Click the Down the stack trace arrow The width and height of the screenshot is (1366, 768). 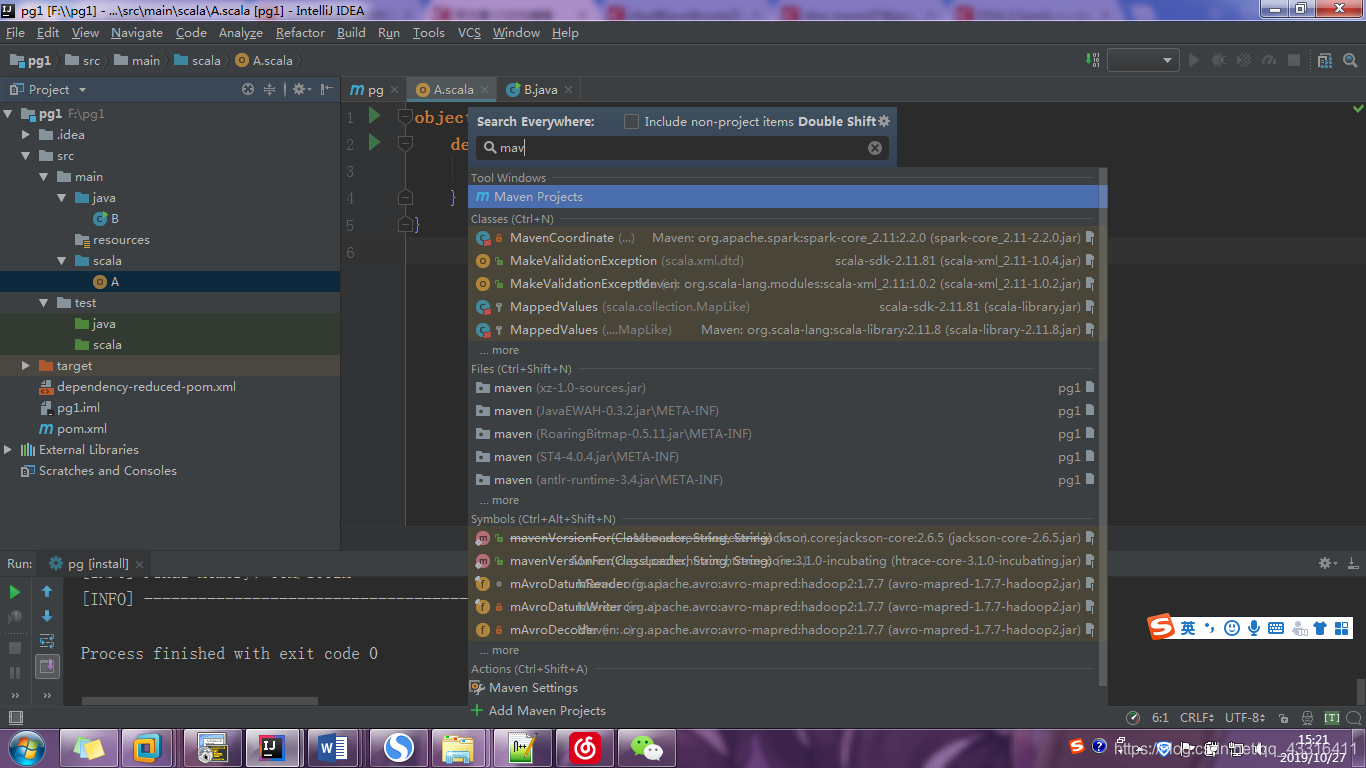(x=47, y=616)
